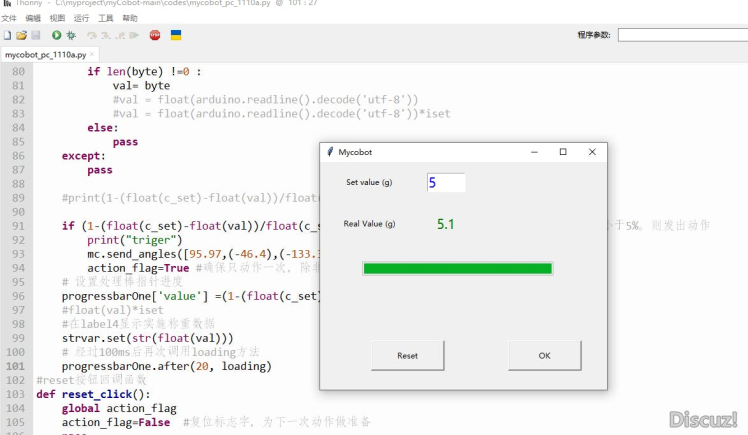Click the '#float(val)*iset' comment line
The image size is (748, 435).
click(x=112, y=310)
